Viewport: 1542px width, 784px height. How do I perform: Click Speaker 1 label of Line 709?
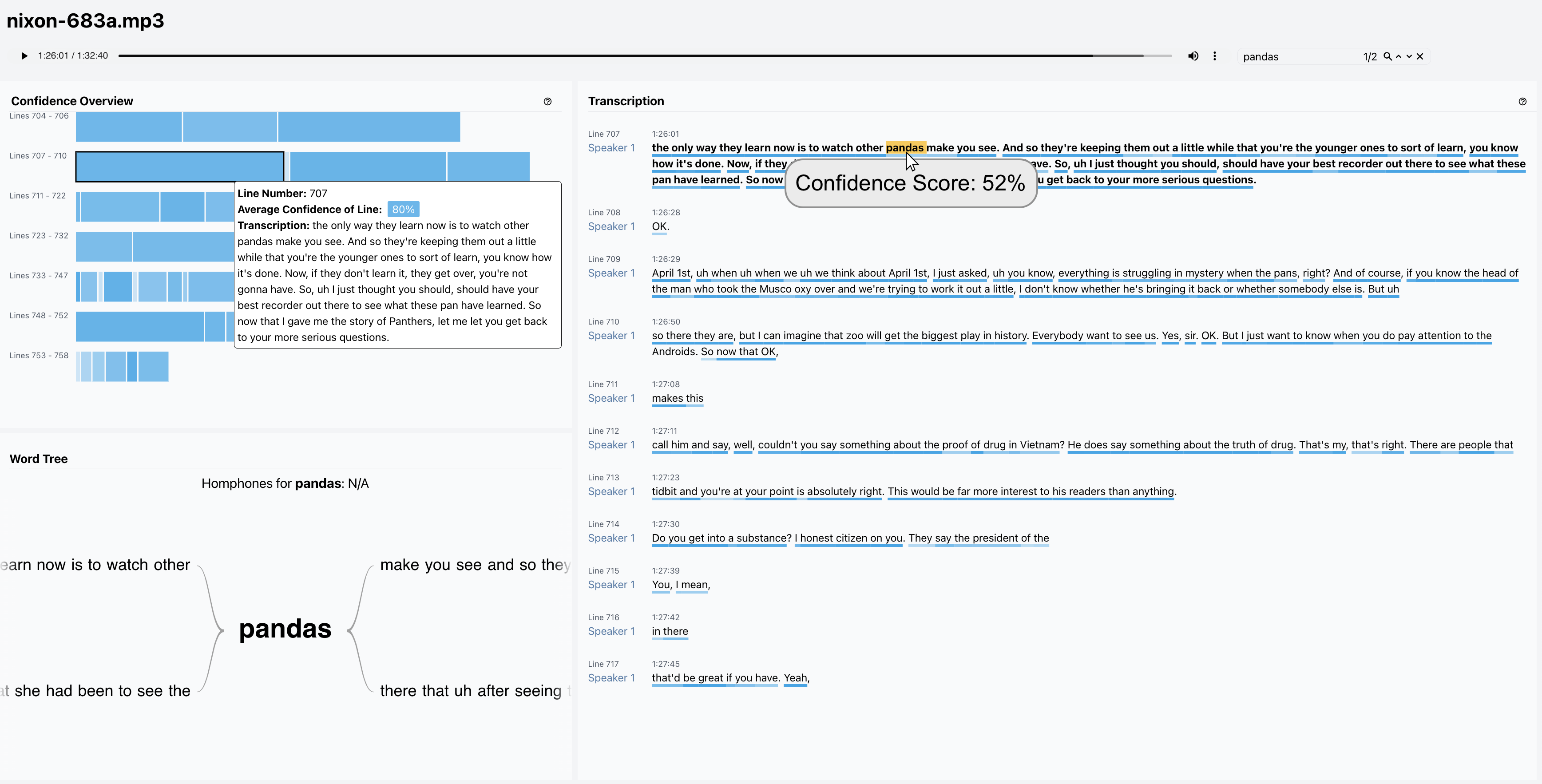point(611,273)
